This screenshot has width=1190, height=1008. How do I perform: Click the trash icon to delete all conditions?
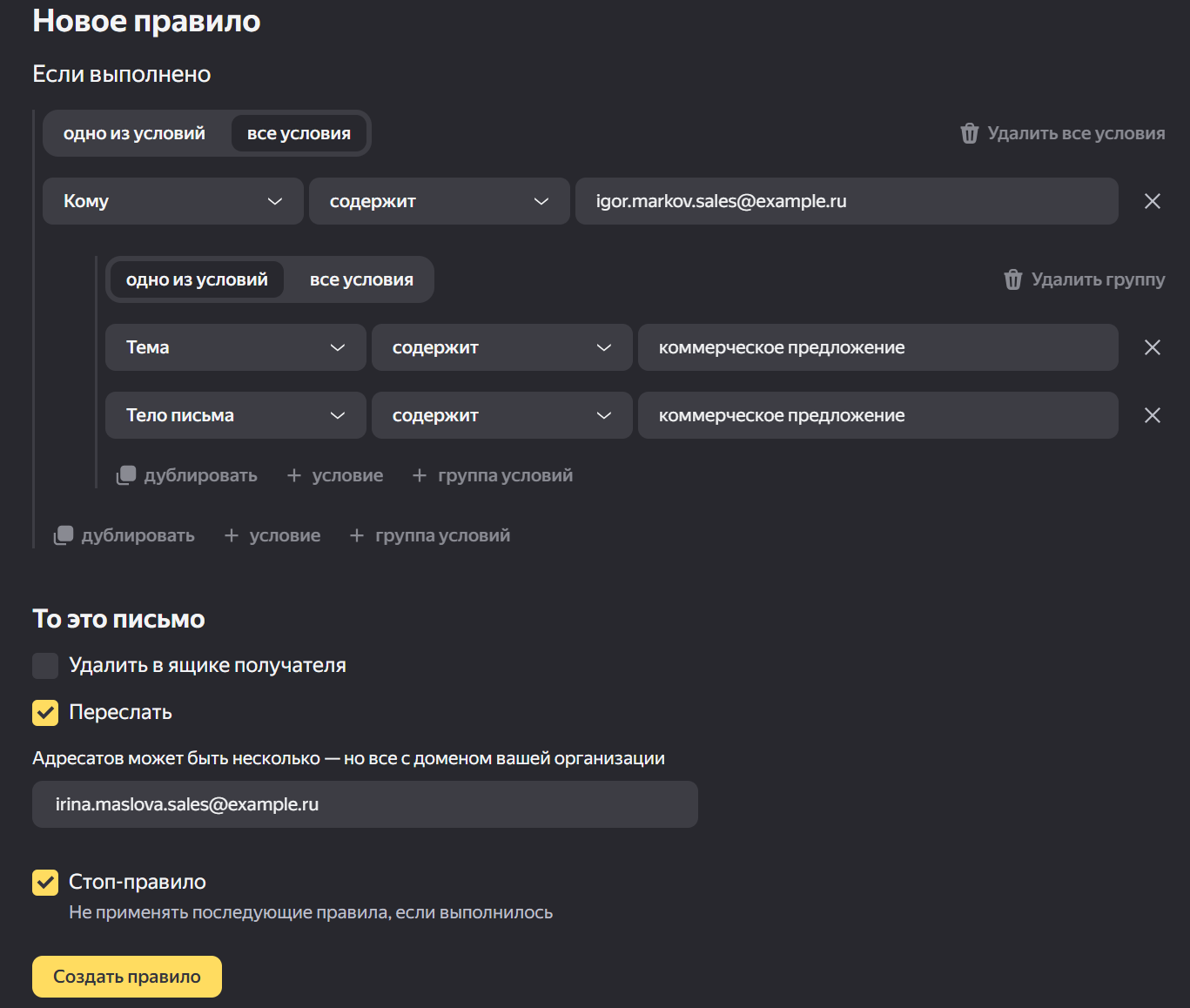[x=969, y=133]
